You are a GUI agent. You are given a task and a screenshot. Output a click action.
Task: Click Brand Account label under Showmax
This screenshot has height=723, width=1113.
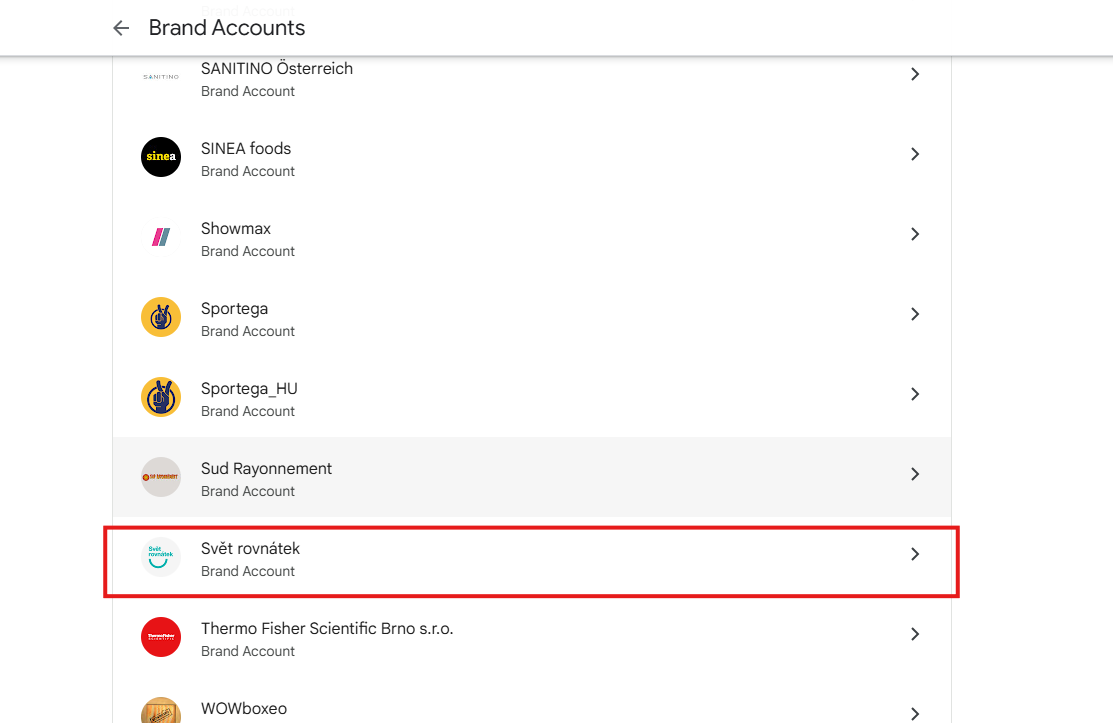point(248,252)
